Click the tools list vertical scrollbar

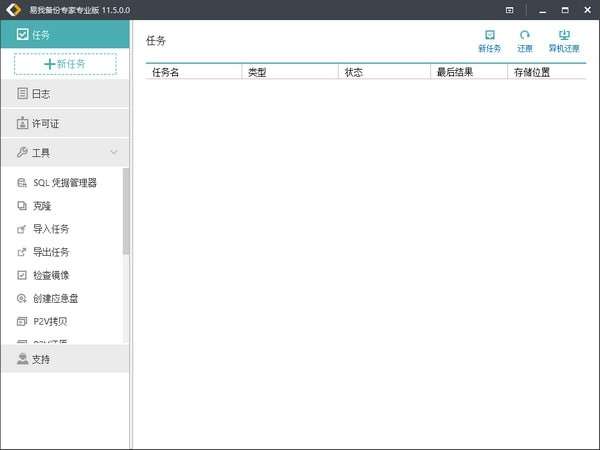[x=126, y=211]
